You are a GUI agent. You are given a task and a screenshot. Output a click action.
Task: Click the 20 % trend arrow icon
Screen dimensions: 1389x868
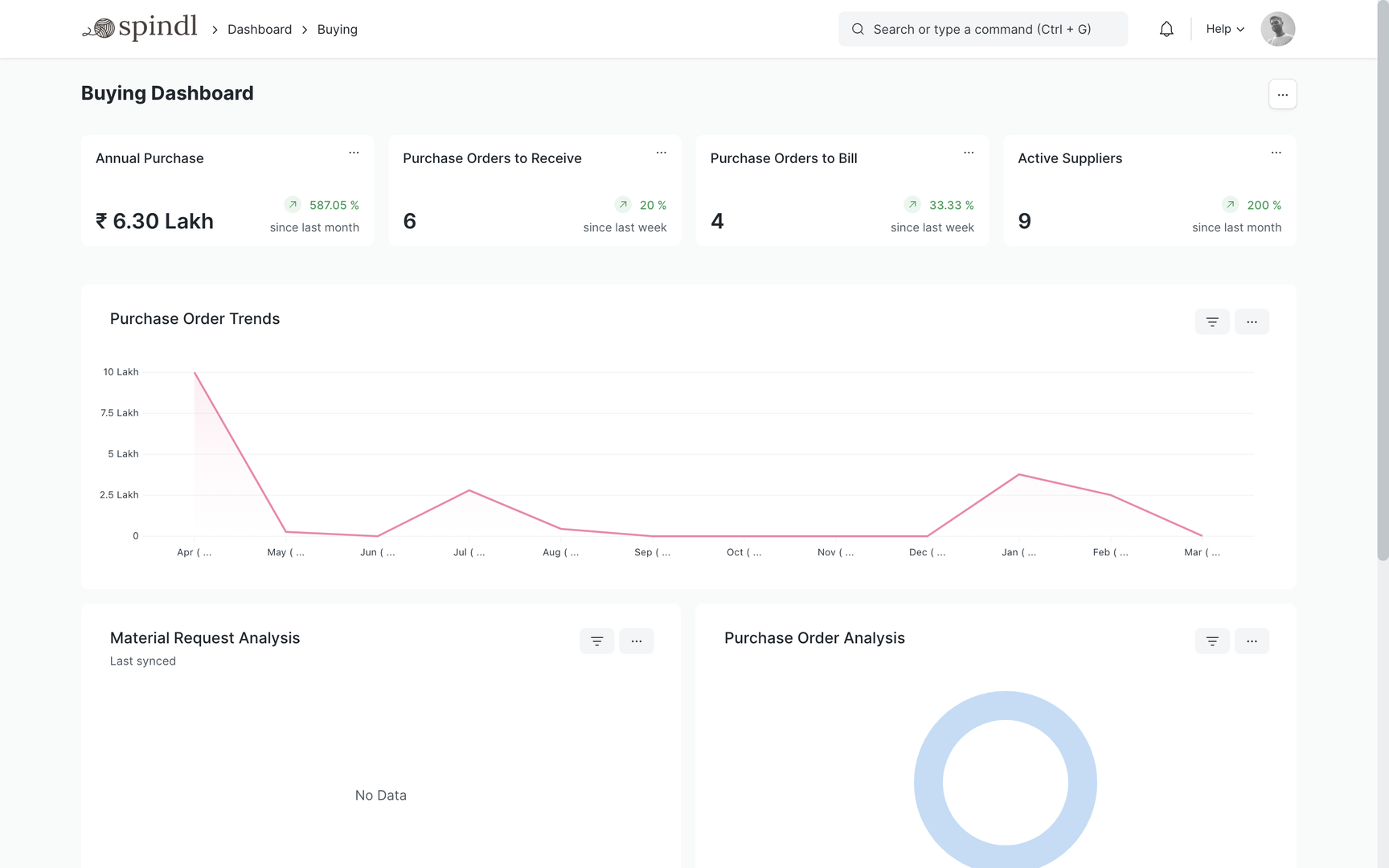623,204
